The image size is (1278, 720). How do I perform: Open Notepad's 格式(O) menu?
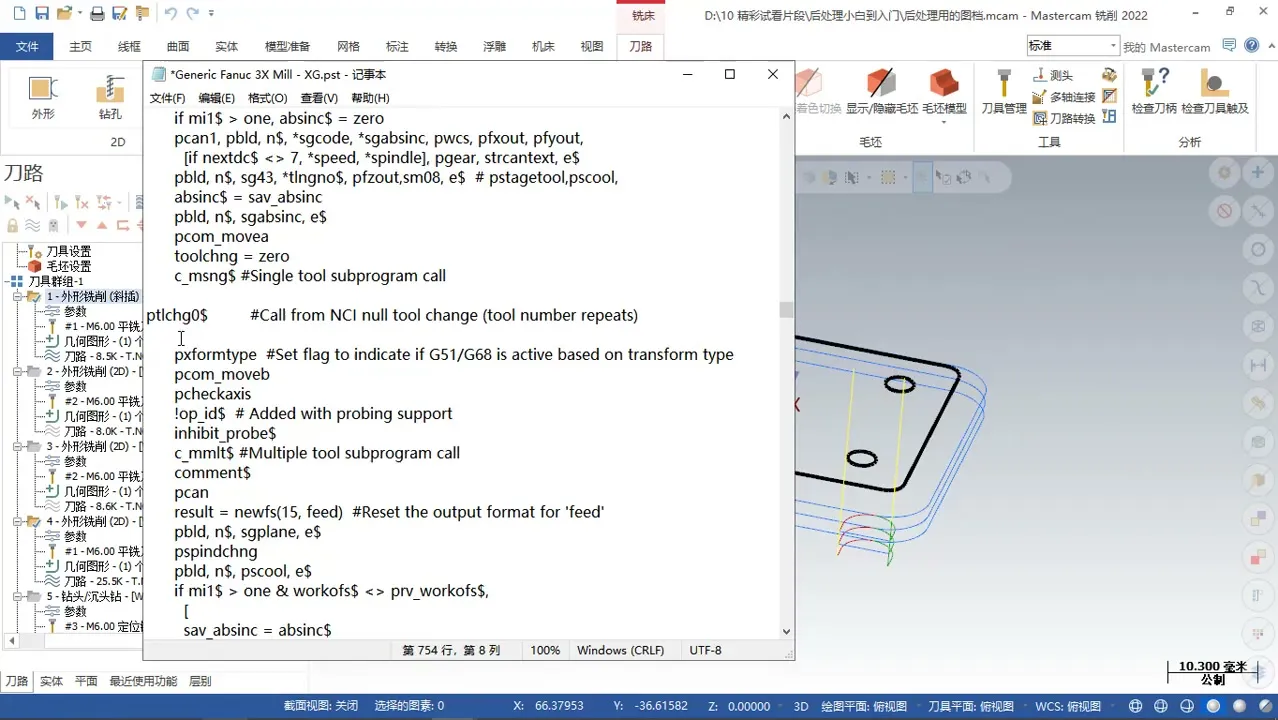pyautogui.click(x=267, y=98)
